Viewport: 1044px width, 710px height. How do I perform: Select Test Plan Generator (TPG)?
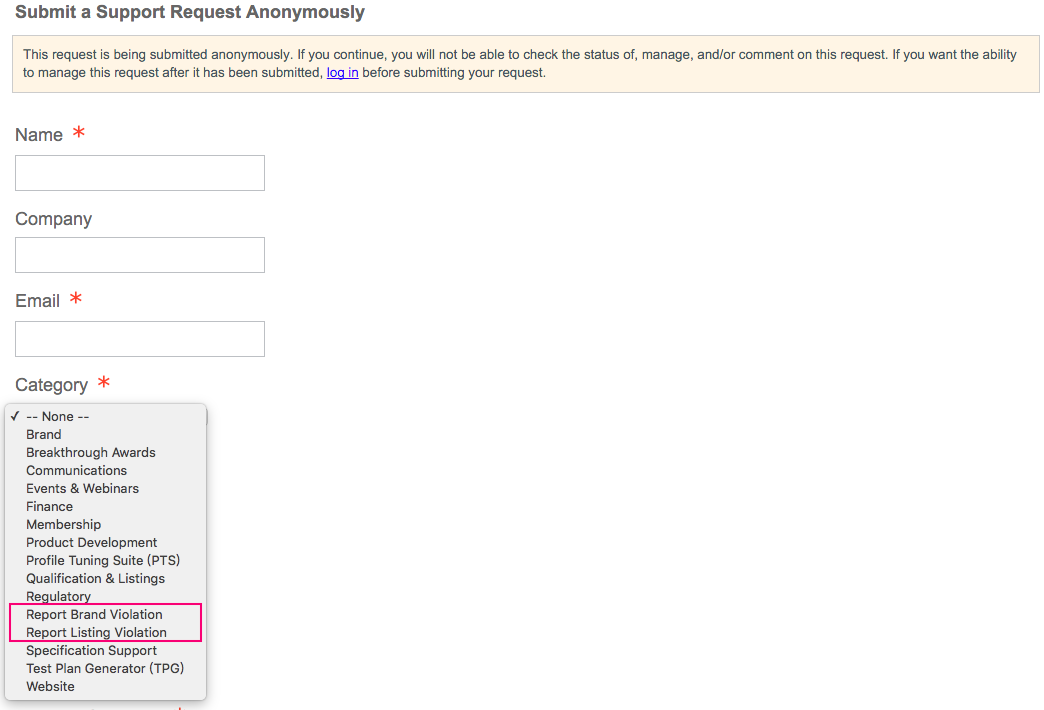[105, 668]
